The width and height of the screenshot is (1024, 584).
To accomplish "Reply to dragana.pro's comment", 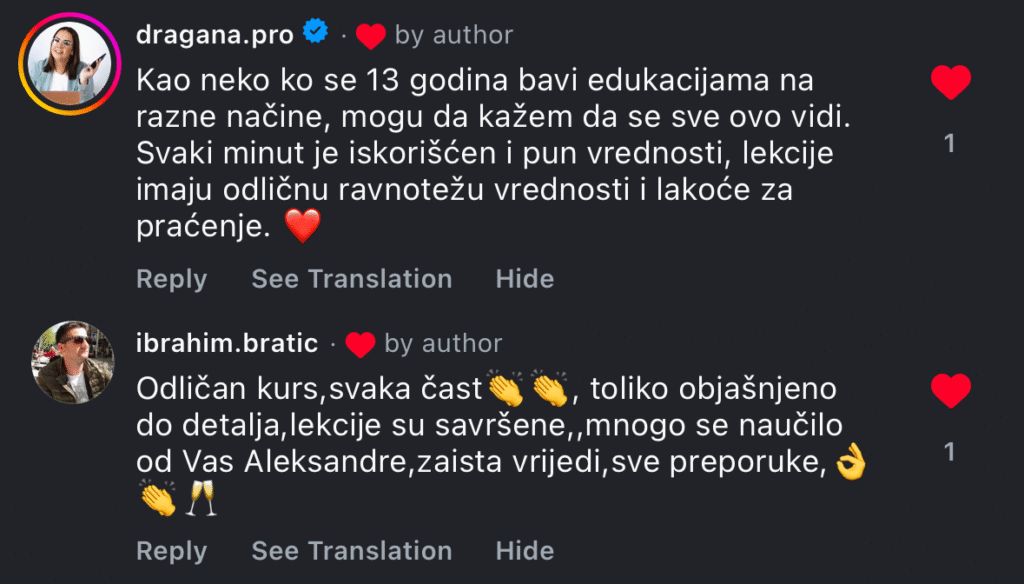I will pos(171,279).
